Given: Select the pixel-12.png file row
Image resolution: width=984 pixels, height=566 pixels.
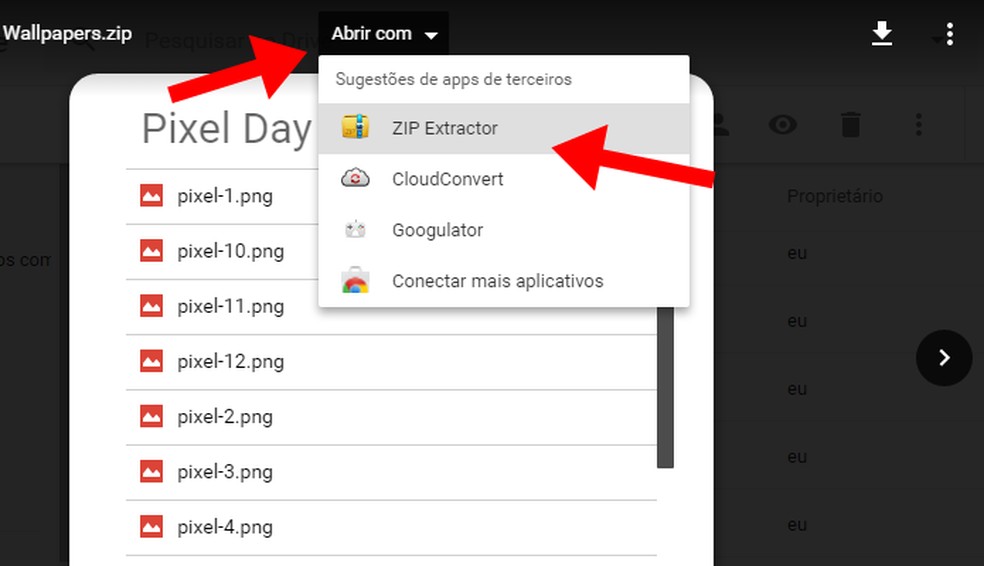Looking at the screenshot, I should pos(230,361).
